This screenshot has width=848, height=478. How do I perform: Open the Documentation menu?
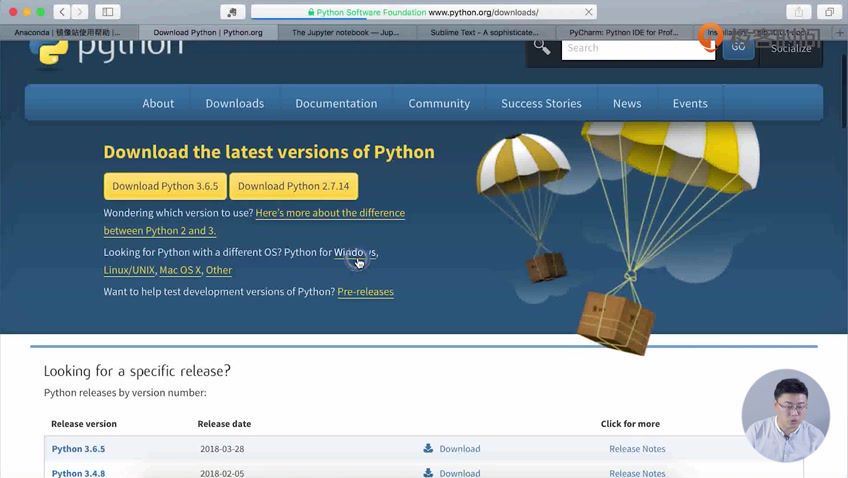click(x=336, y=103)
